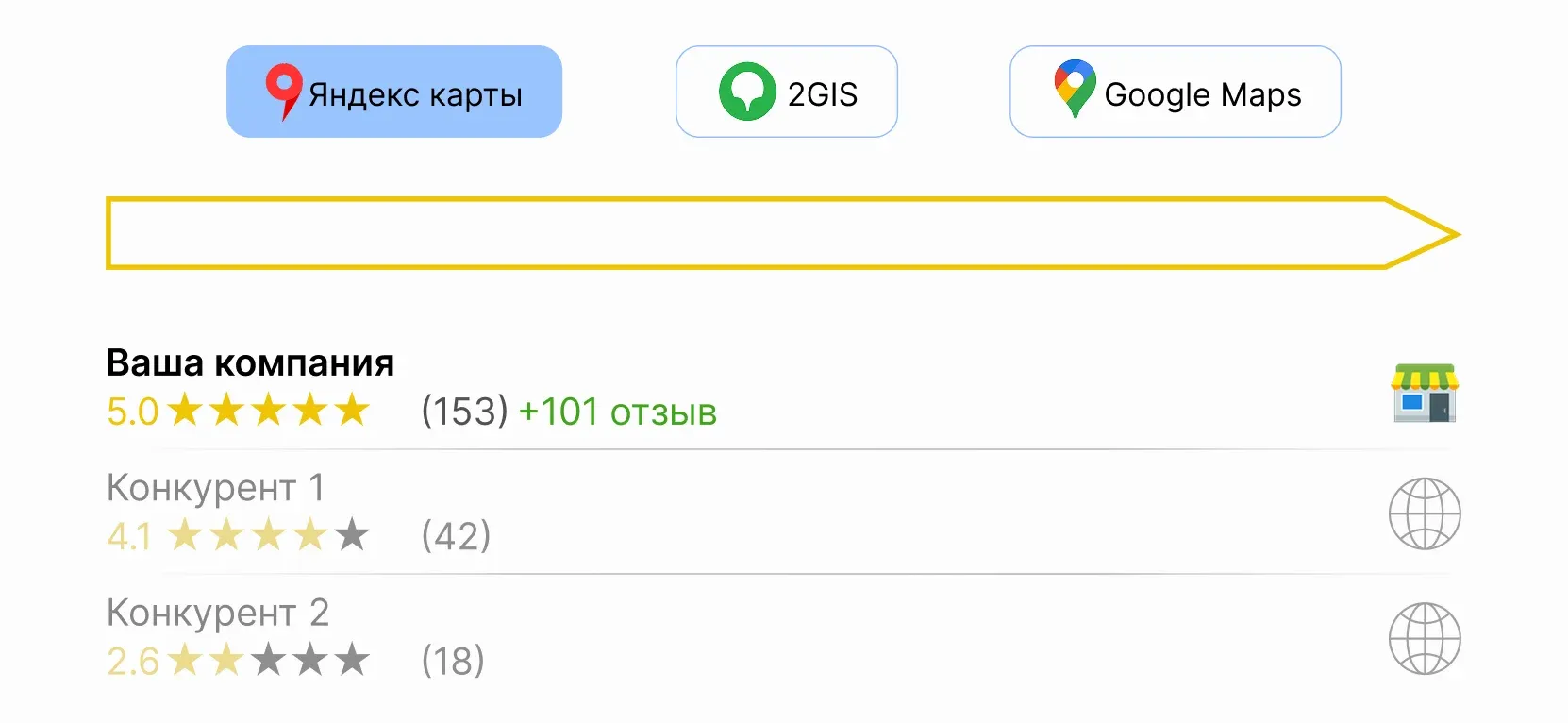The image size is (1568, 723).
Task: Click the first star of Ваша компания rating
Action: coord(187,410)
